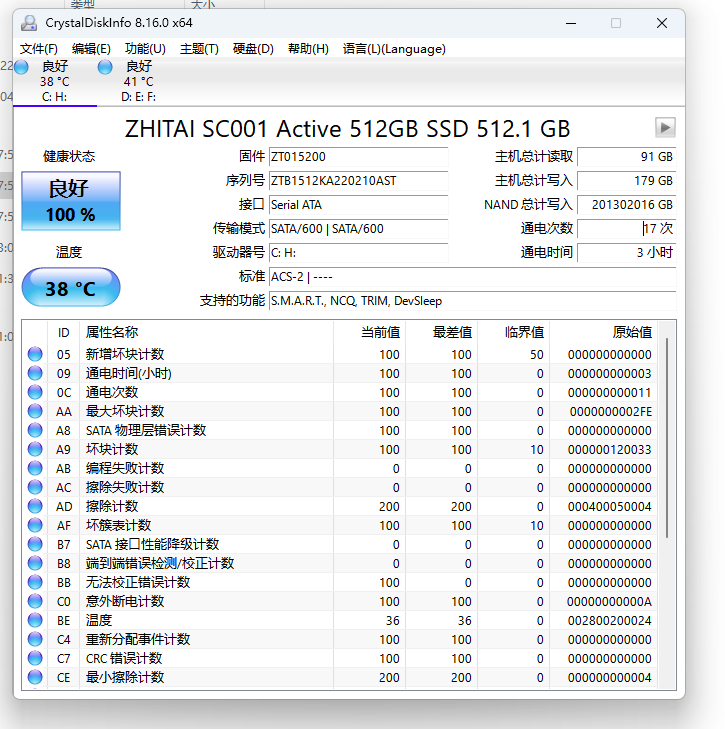
Task: Click status orb for attribute 05 新增坏块计数
Action: [x=35, y=354]
